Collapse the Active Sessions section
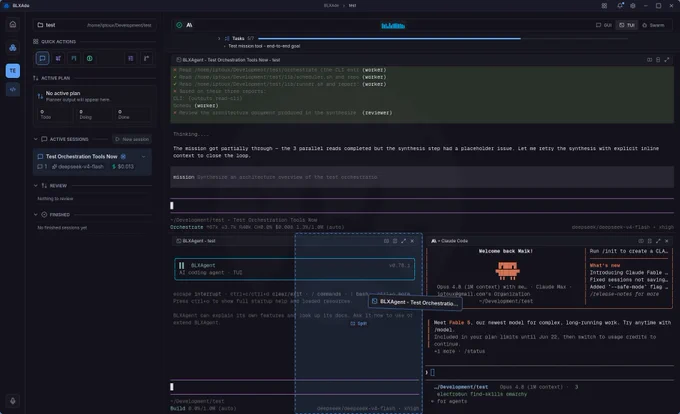 tap(36, 139)
